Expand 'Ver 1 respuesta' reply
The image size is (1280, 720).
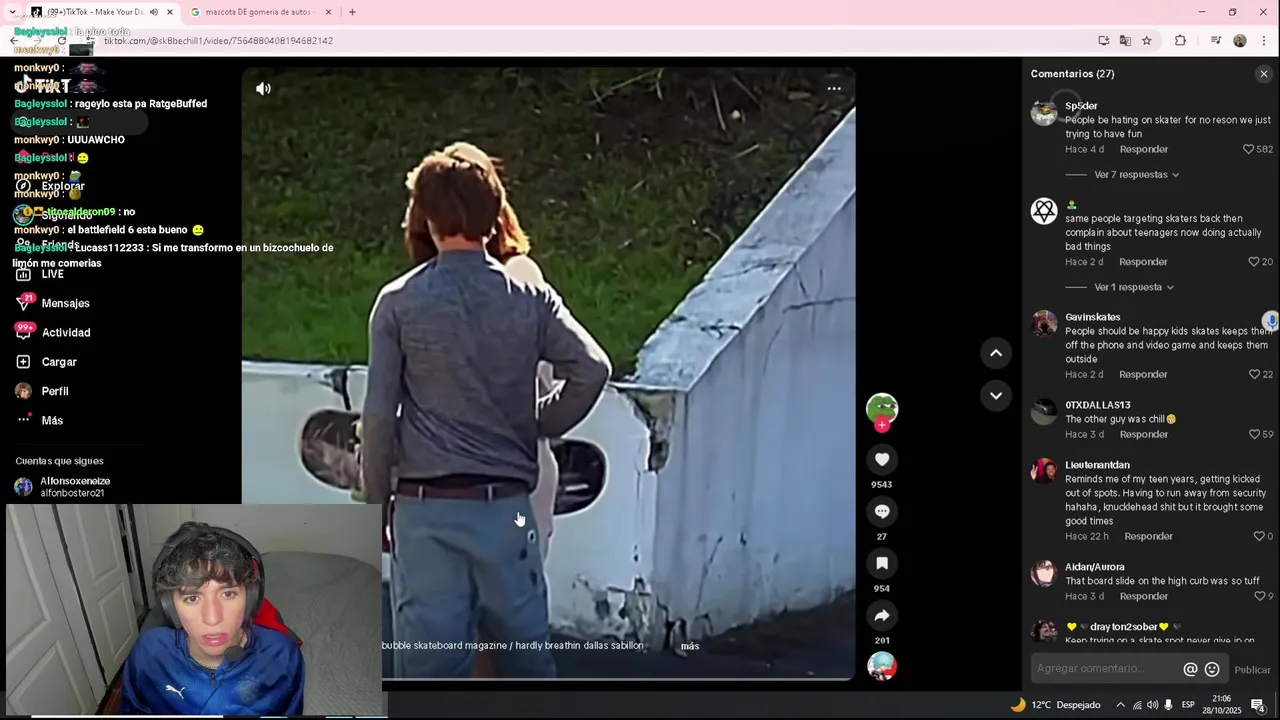point(1134,287)
